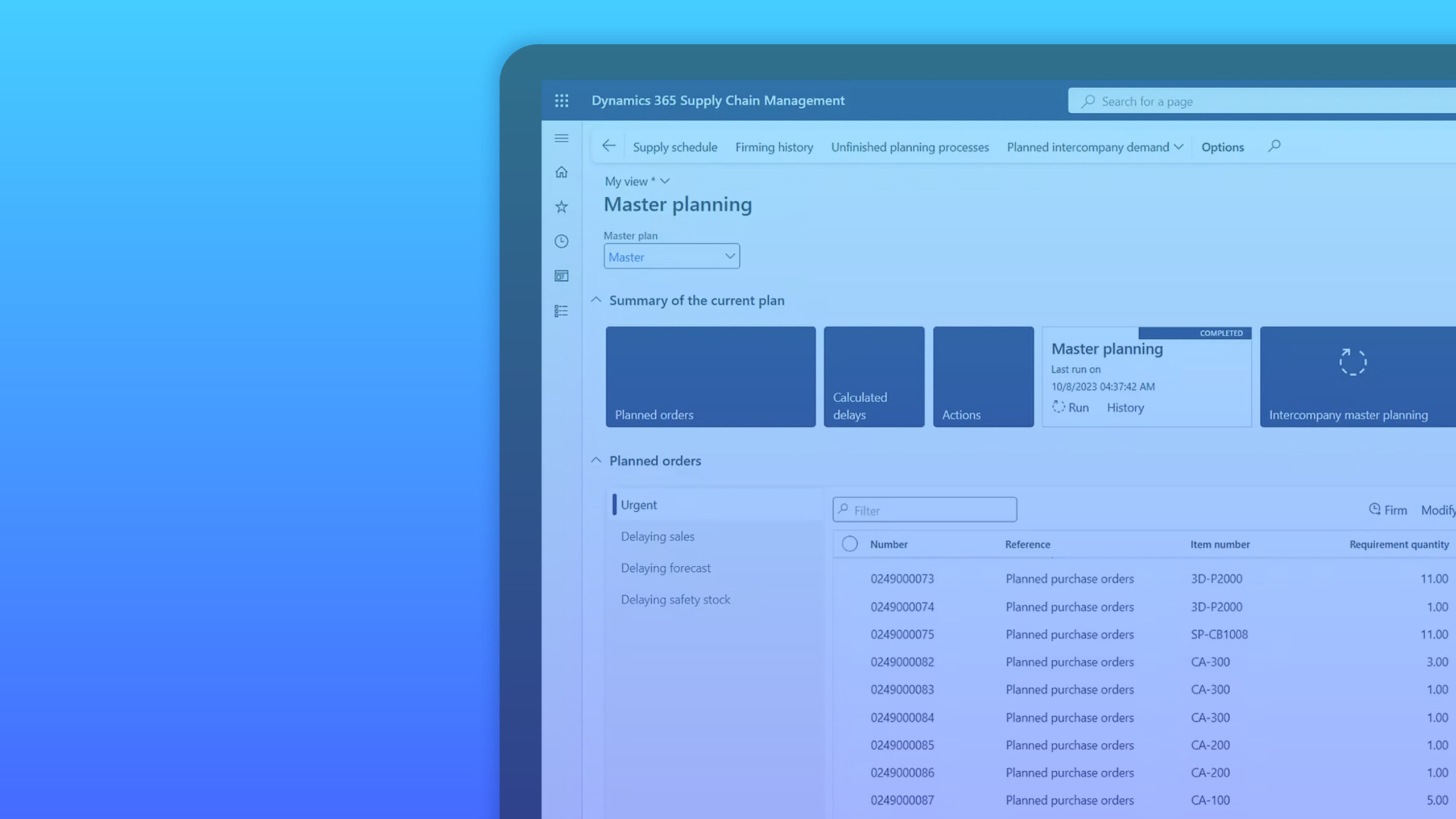
Task: Open Recent clock icon in the sidebar
Action: (561, 241)
